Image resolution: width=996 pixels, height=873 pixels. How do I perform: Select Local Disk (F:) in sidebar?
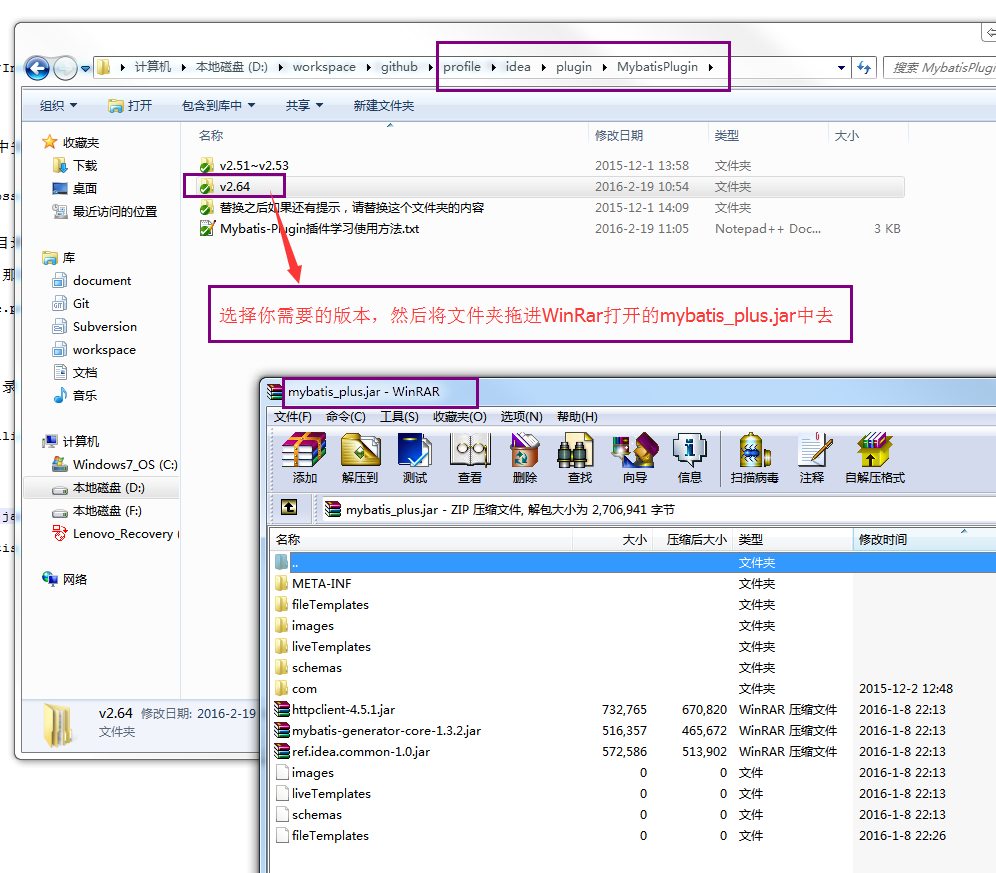coord(97,510)
